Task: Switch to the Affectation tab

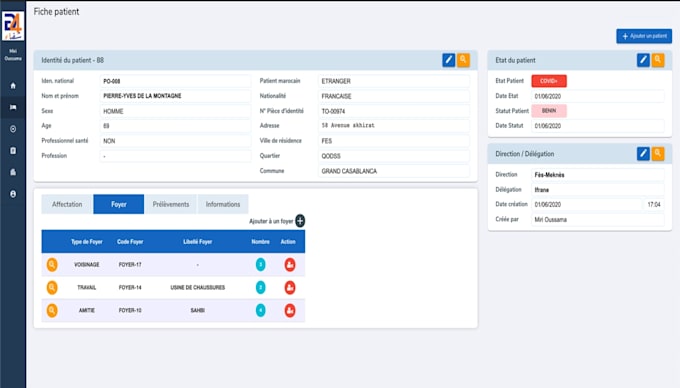Action: 67,204
